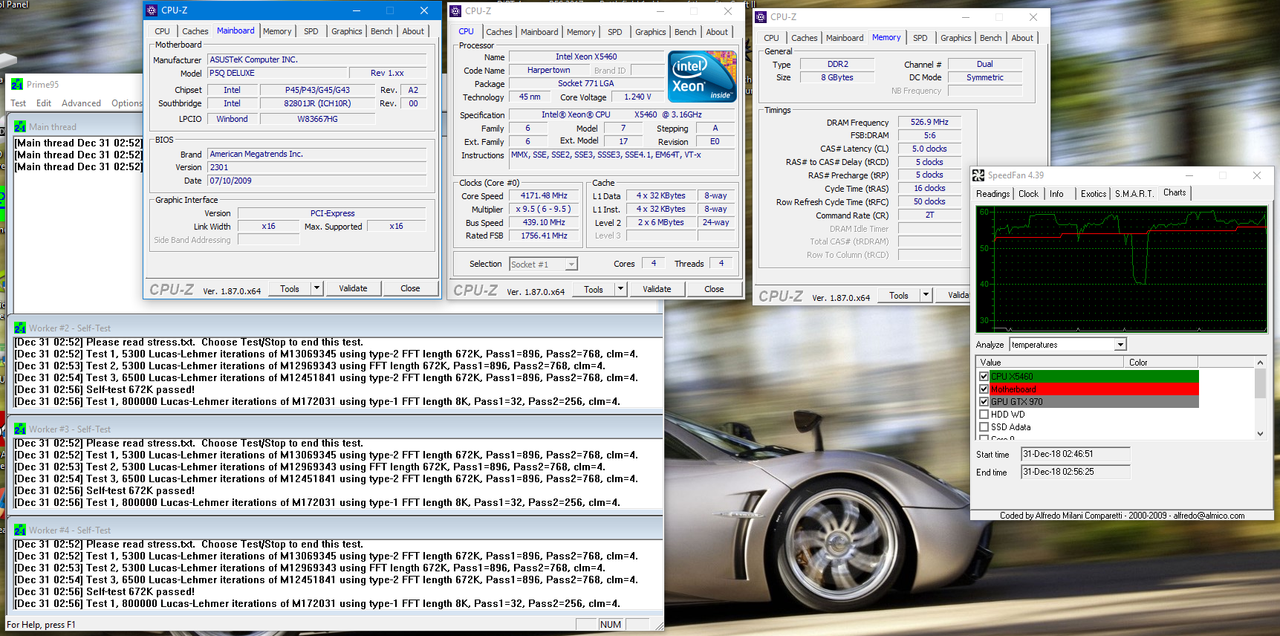Select SPD tab in the Mainboard CPU-Z window
This screenshot has height=636, width=1280.
(312, 31)
